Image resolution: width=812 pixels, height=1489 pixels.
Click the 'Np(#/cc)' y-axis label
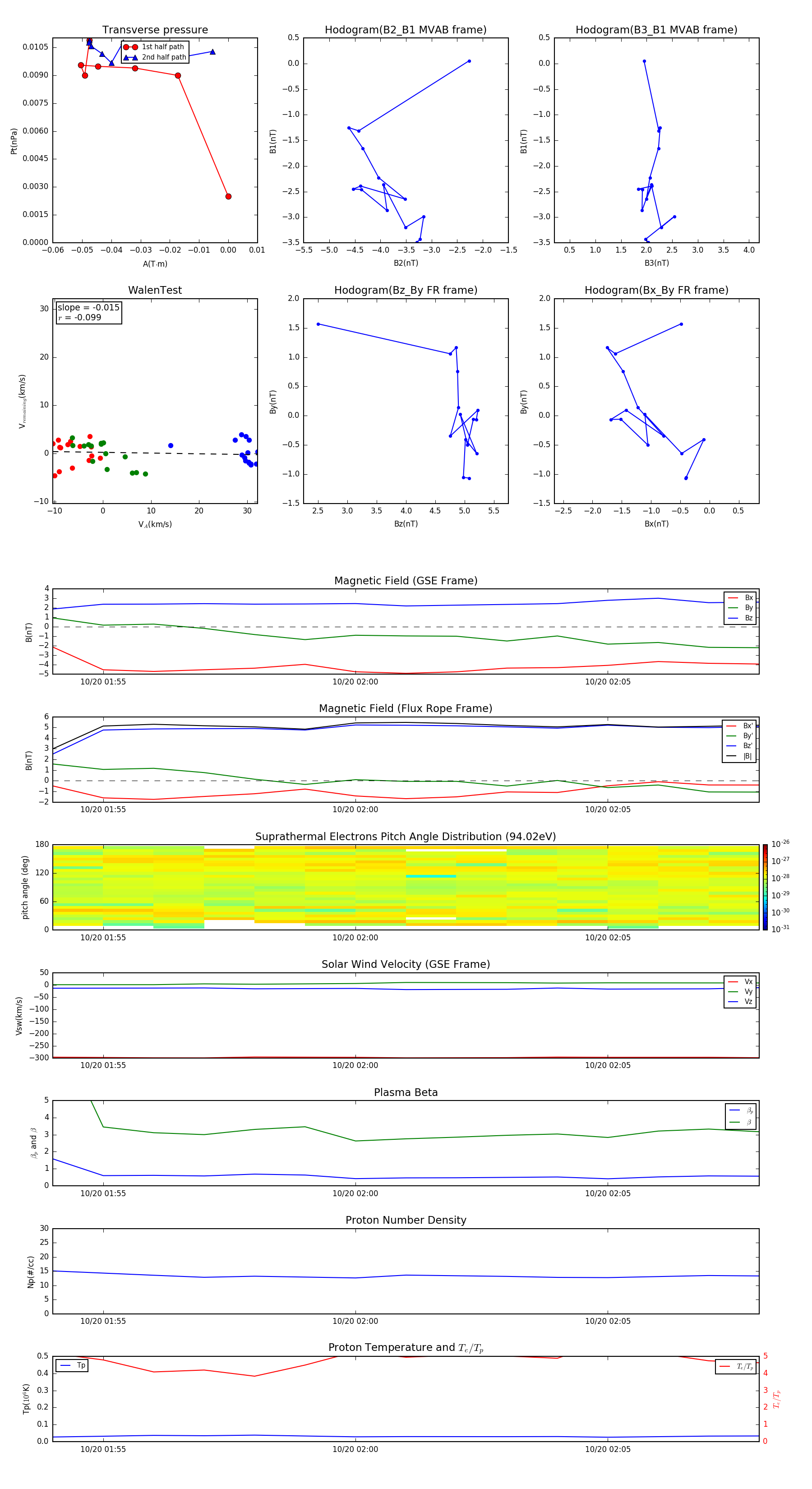click(31, 1272)
